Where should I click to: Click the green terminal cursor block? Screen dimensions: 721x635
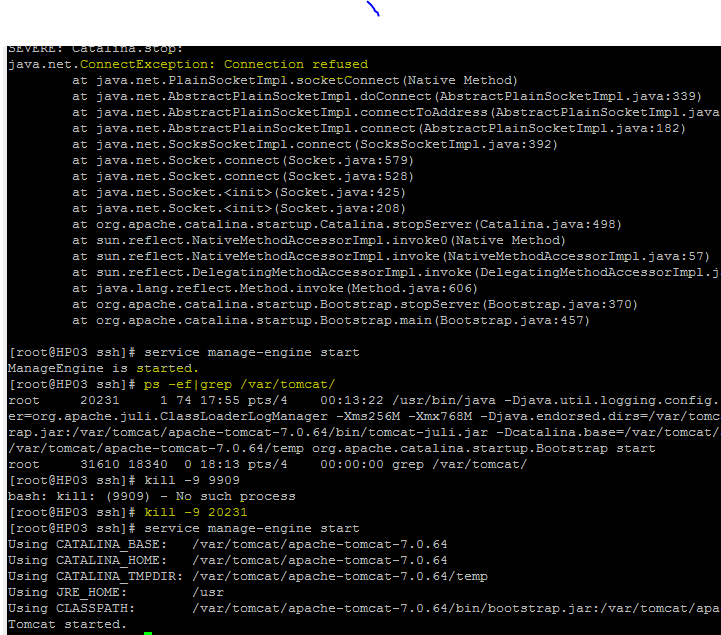pyautogui.click(x=148, y=634)
